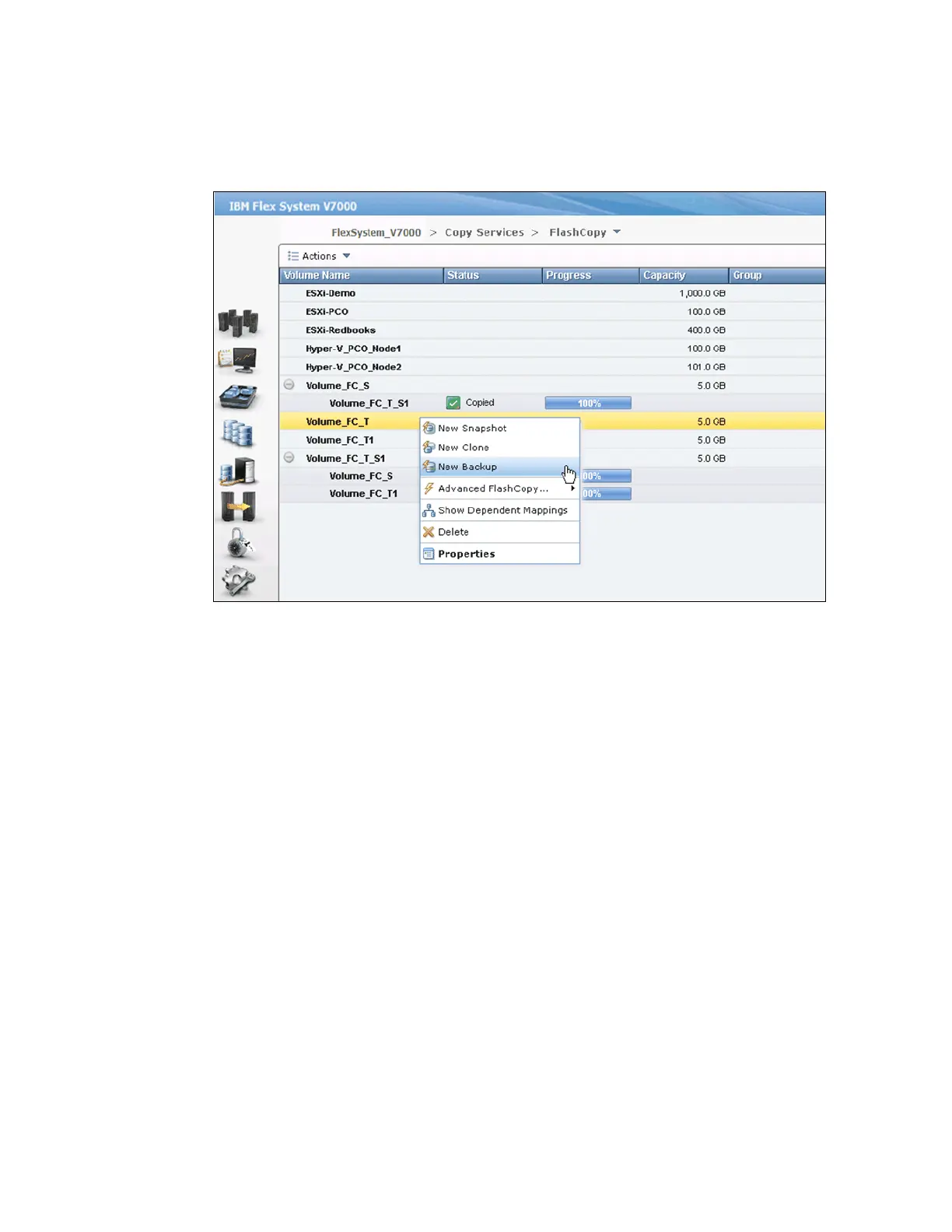Click the Show Dependent Mappings tree icon
Image resolution: width=952 pixels, height=1232 pixels.
click(429, 510)
